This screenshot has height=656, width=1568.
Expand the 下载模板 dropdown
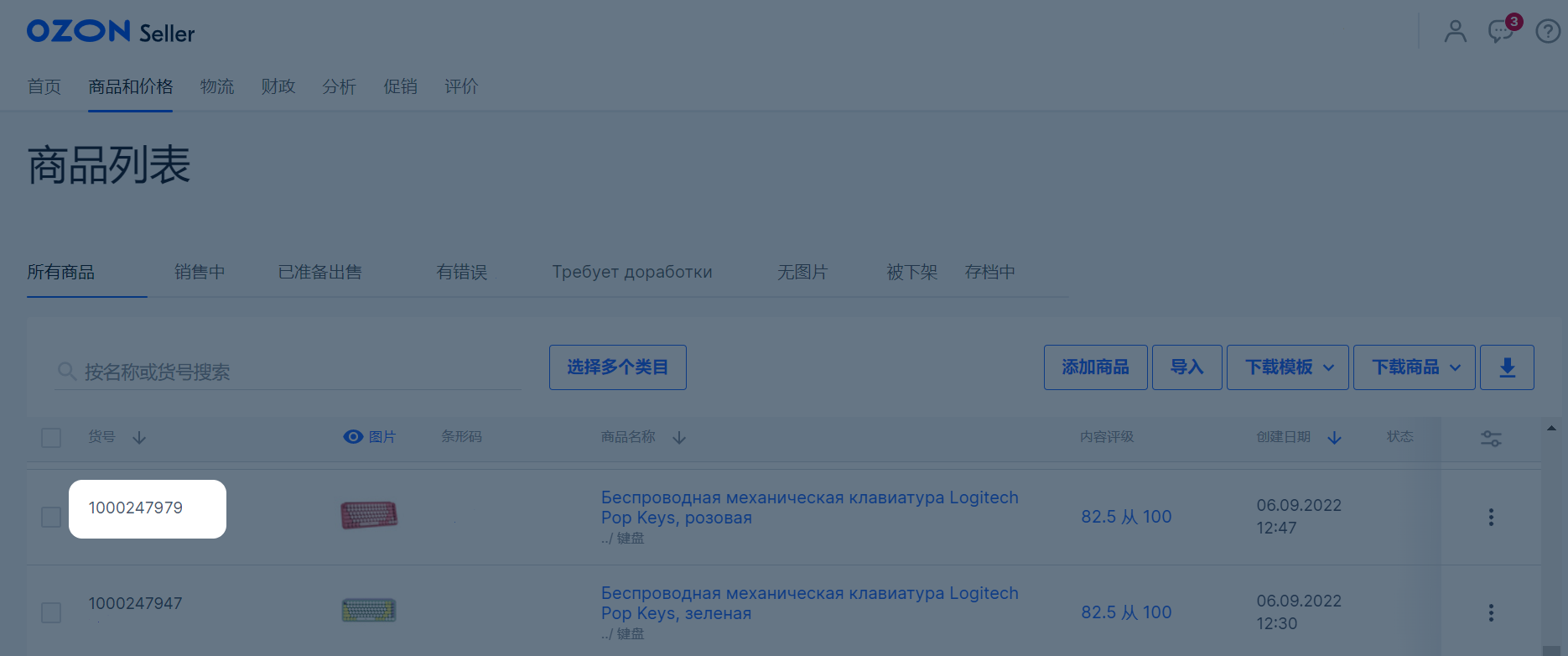(x=1288, y=367)
